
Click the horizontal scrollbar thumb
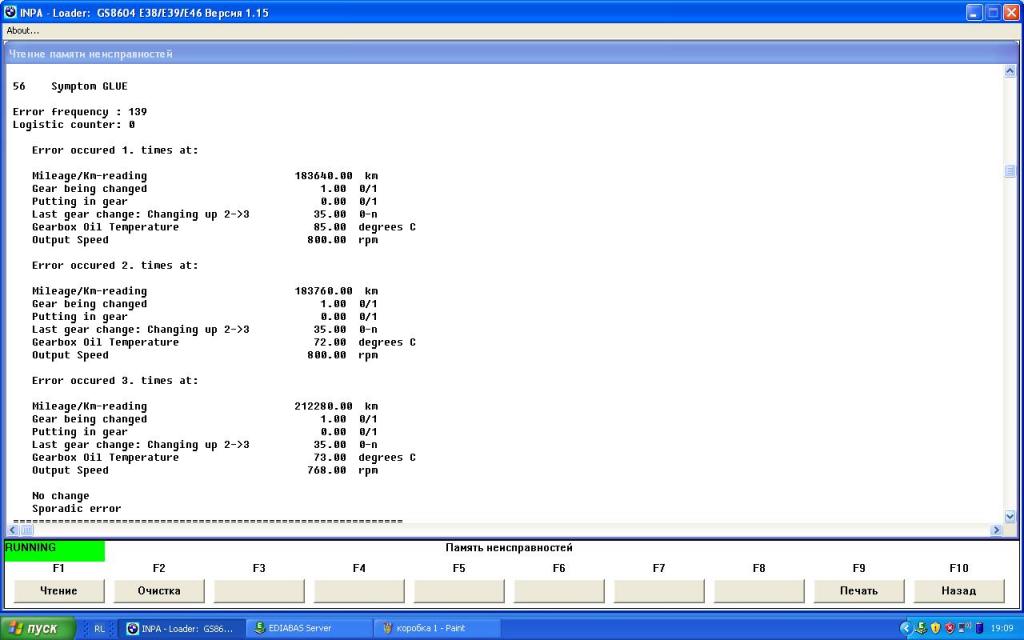coord(27,530)
